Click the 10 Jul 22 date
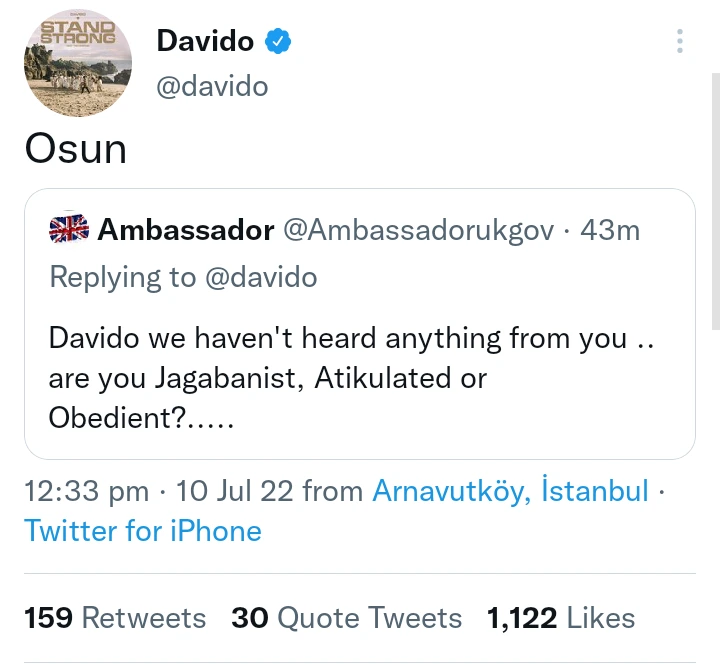Image resolution: width=720 pixels, height=664 pixels. pyautogui.click(x=235, y=491)
